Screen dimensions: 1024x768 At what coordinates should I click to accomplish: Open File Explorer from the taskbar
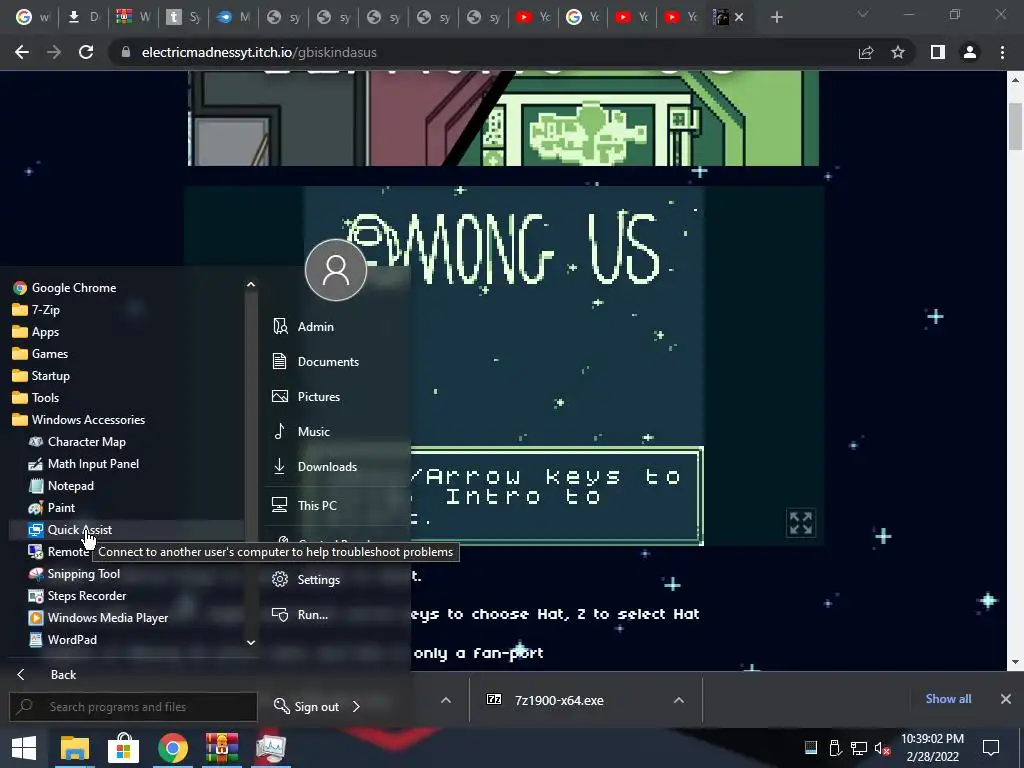pos(74,748)
